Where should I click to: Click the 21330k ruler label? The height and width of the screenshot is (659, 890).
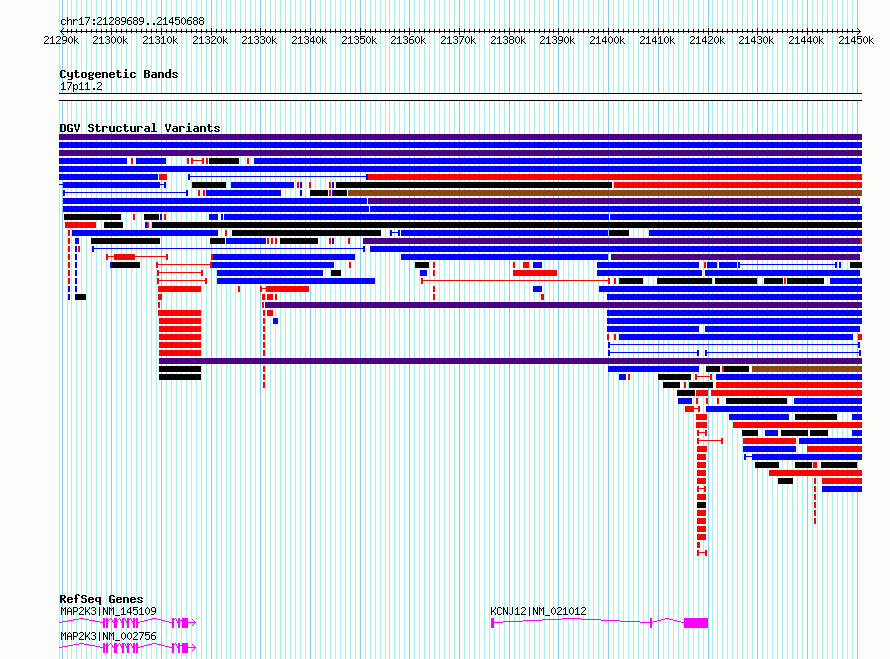(259, 40)
